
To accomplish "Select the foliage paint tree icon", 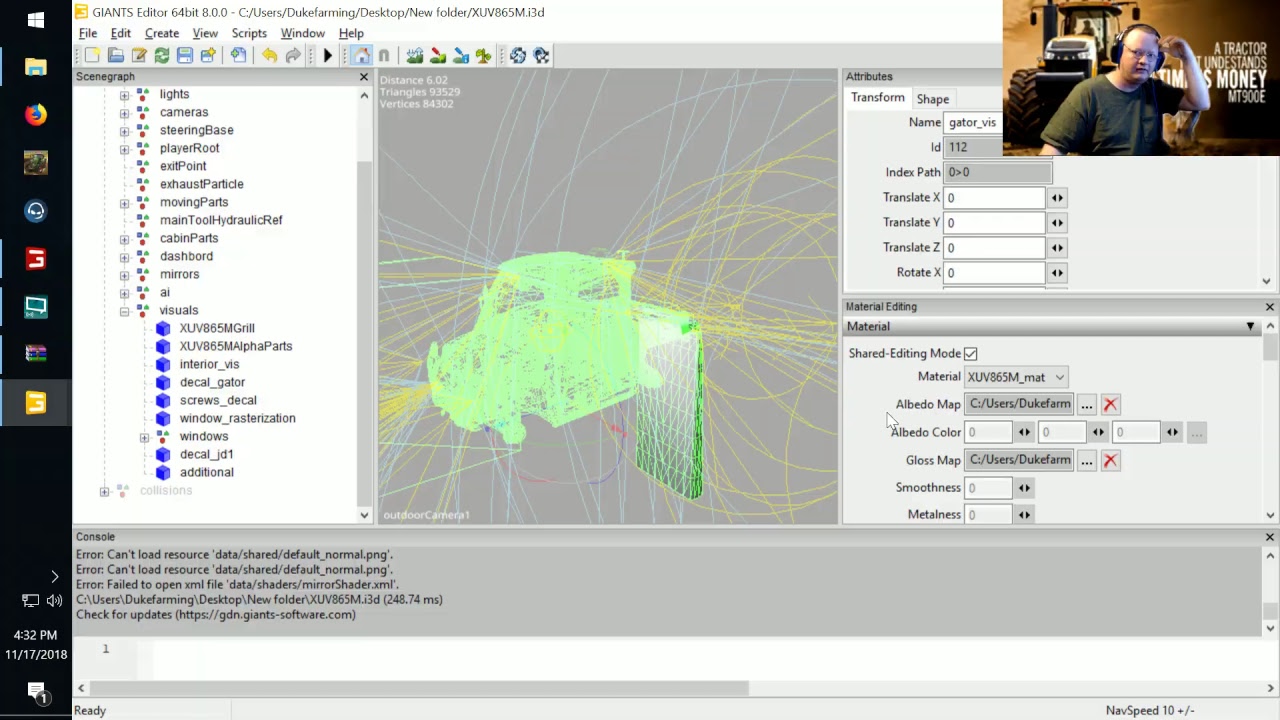I will pos(484,56).
